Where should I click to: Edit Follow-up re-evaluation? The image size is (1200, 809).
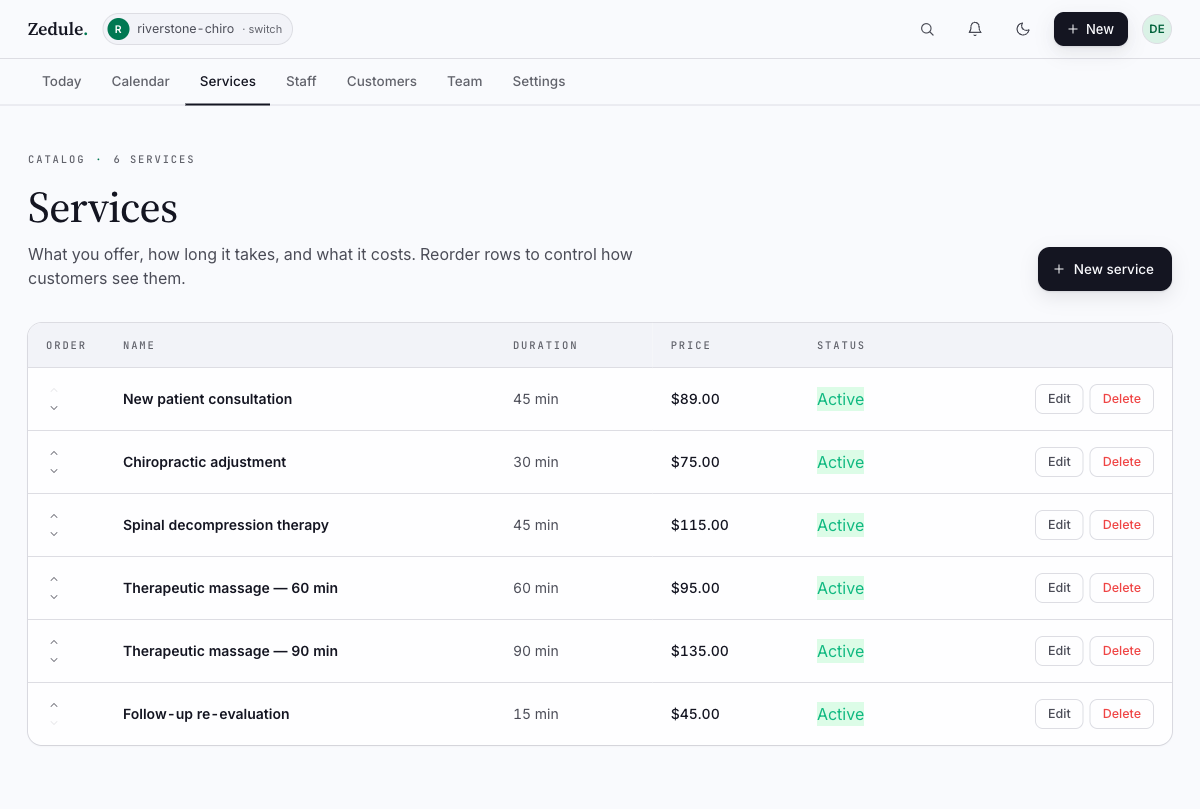(1059, 714)
